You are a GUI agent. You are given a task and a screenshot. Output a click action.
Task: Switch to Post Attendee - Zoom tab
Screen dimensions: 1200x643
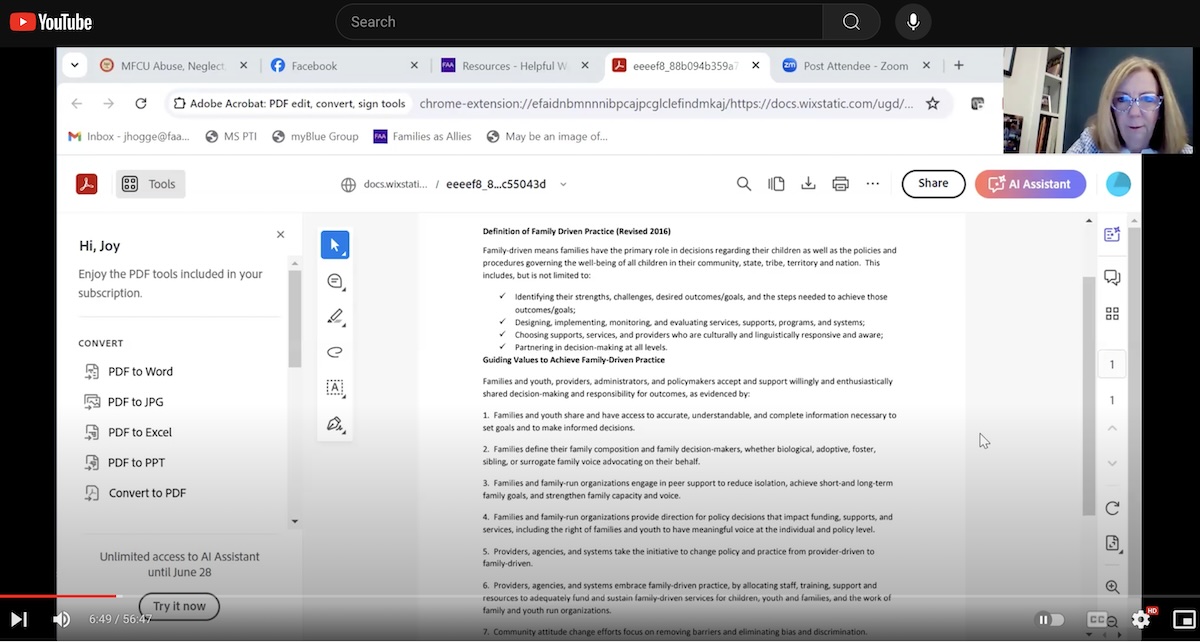pyautogui.click(x=855, y=66)
